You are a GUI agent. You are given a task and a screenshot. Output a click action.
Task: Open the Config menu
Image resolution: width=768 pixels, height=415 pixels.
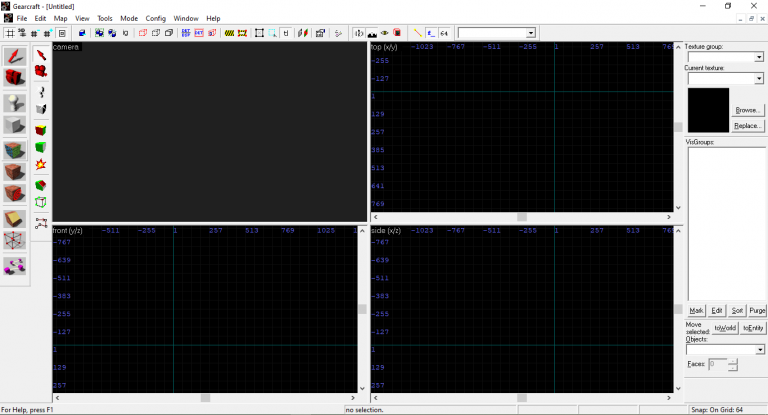pos(155,18)
